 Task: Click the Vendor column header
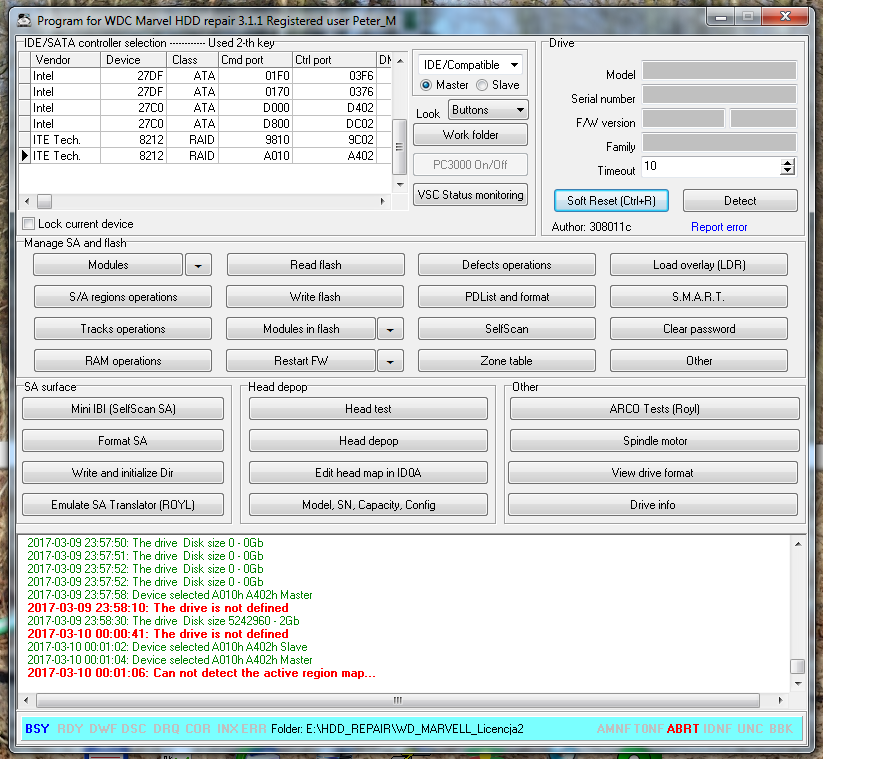65,60
